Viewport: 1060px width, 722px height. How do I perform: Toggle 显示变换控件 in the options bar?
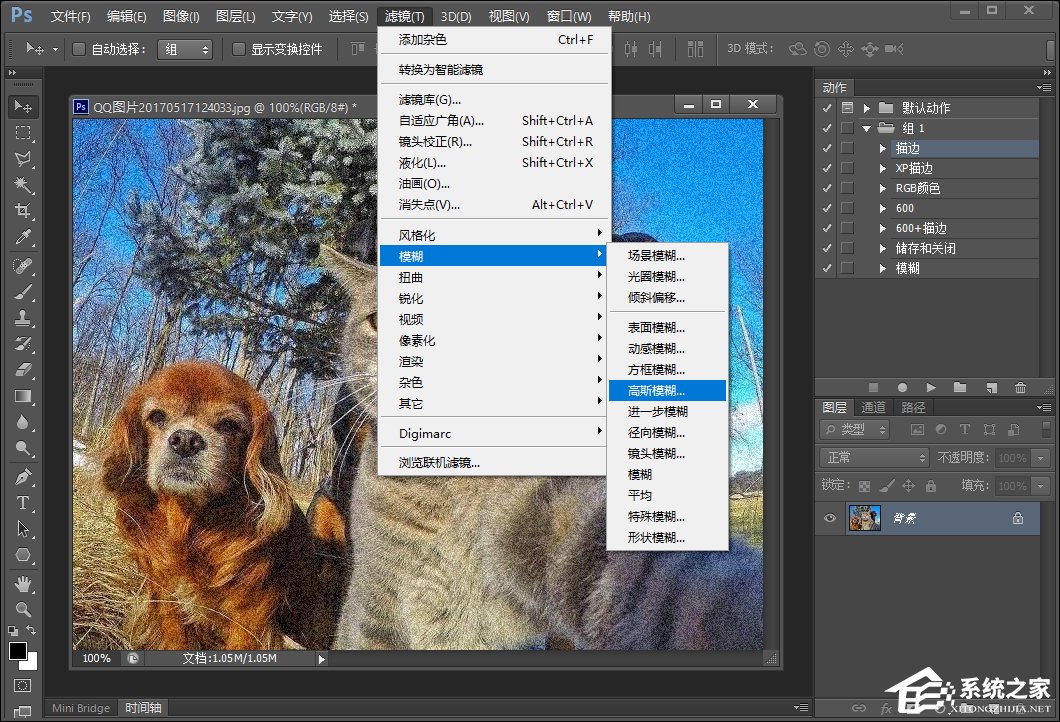pyautogui.click(x=238, y=49)
